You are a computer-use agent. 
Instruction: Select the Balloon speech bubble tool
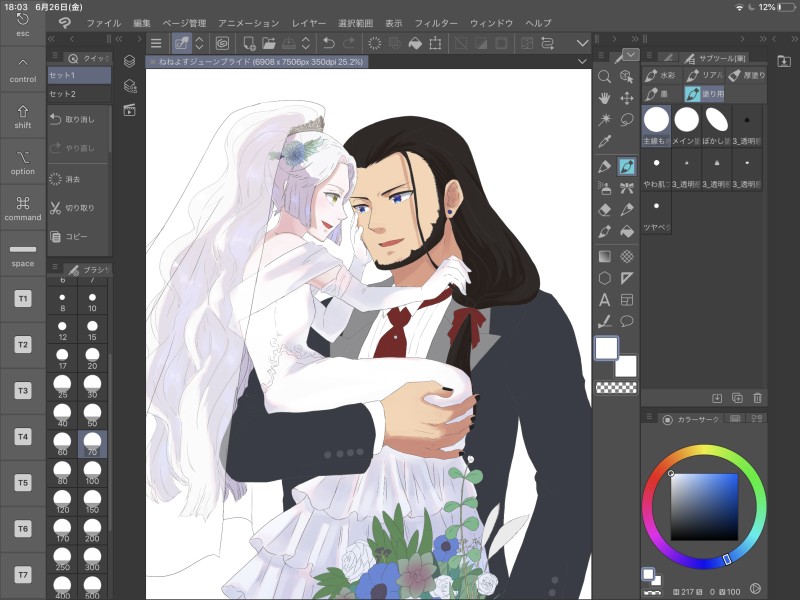tap(627, 321)
